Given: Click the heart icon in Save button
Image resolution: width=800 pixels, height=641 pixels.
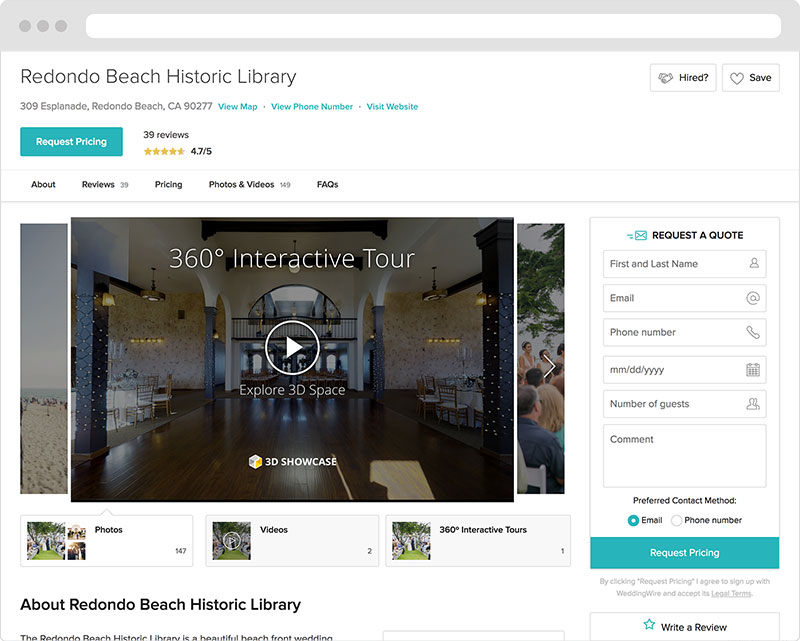Looking at the screenshot, I should pos(736,78).
